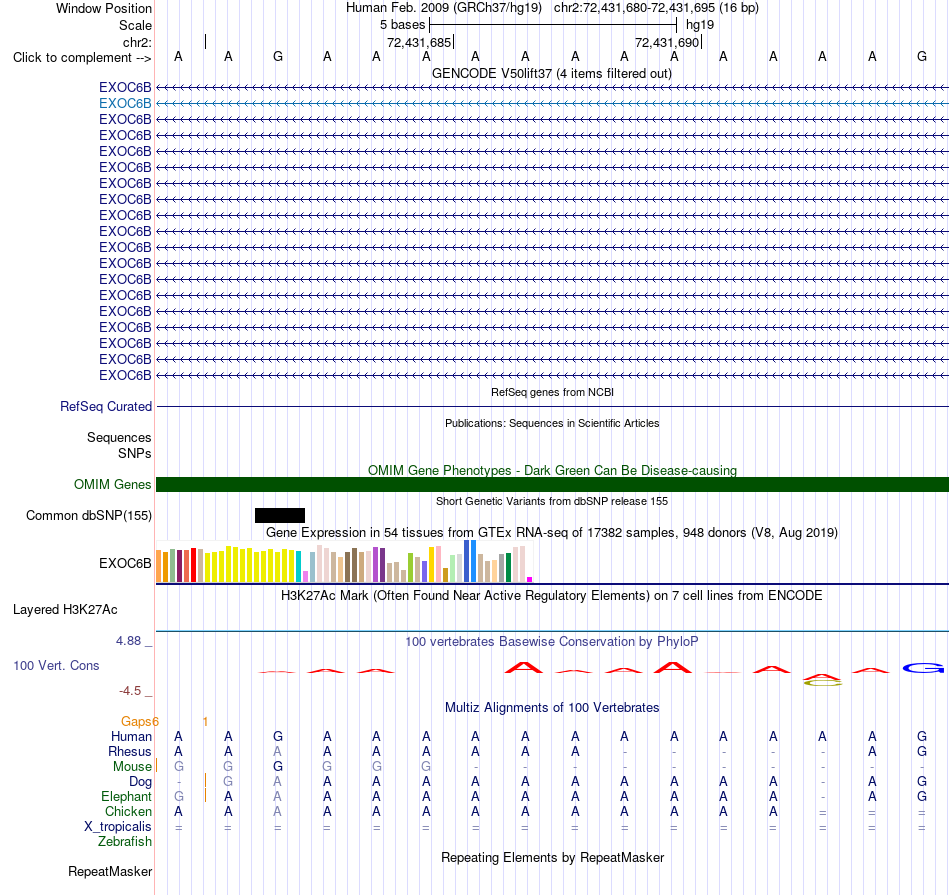Click the 'chr2:72,431,680-72,431,695 (16 bp)' position text
The width and height of the screenshot is (950, 895).
click(x=656, y=8)
